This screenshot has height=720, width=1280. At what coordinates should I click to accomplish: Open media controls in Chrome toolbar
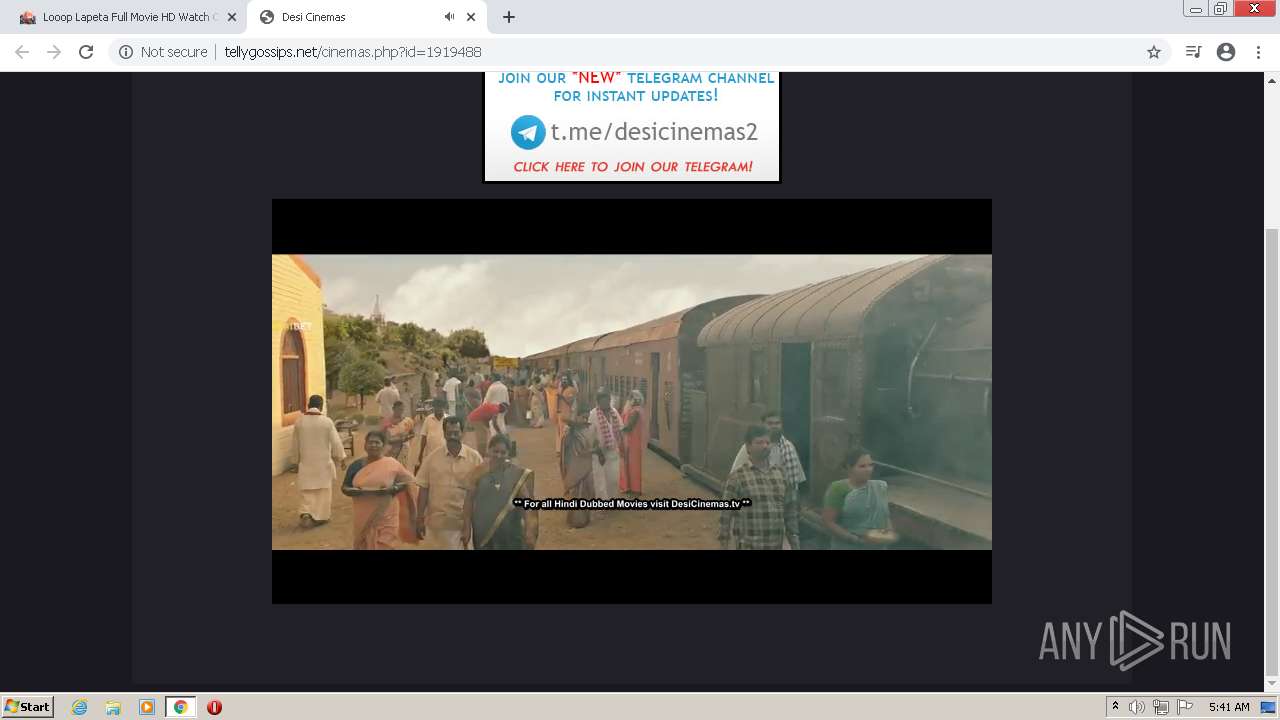point(1193,52)
